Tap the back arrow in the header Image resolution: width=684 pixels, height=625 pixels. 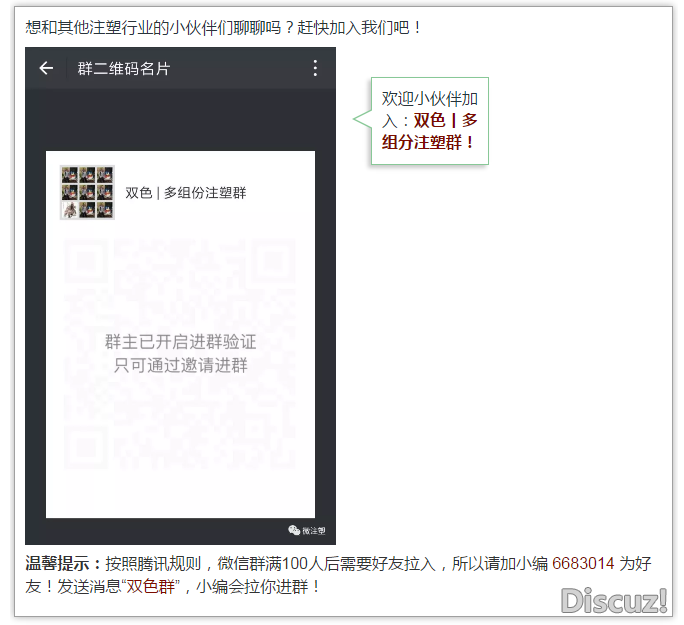(x=46, y=68)
